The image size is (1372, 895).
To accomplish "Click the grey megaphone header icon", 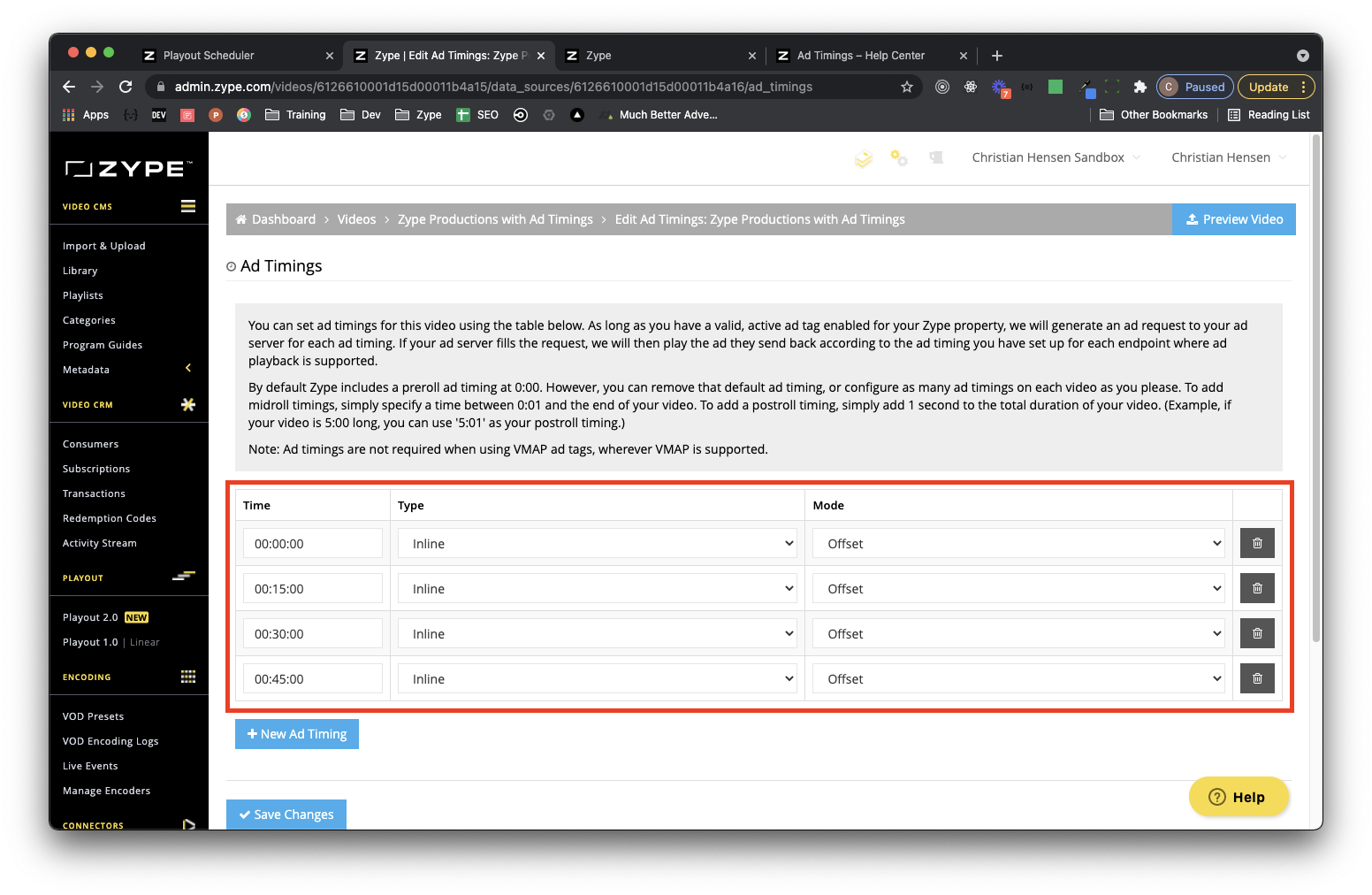I will tap(936, 157).
